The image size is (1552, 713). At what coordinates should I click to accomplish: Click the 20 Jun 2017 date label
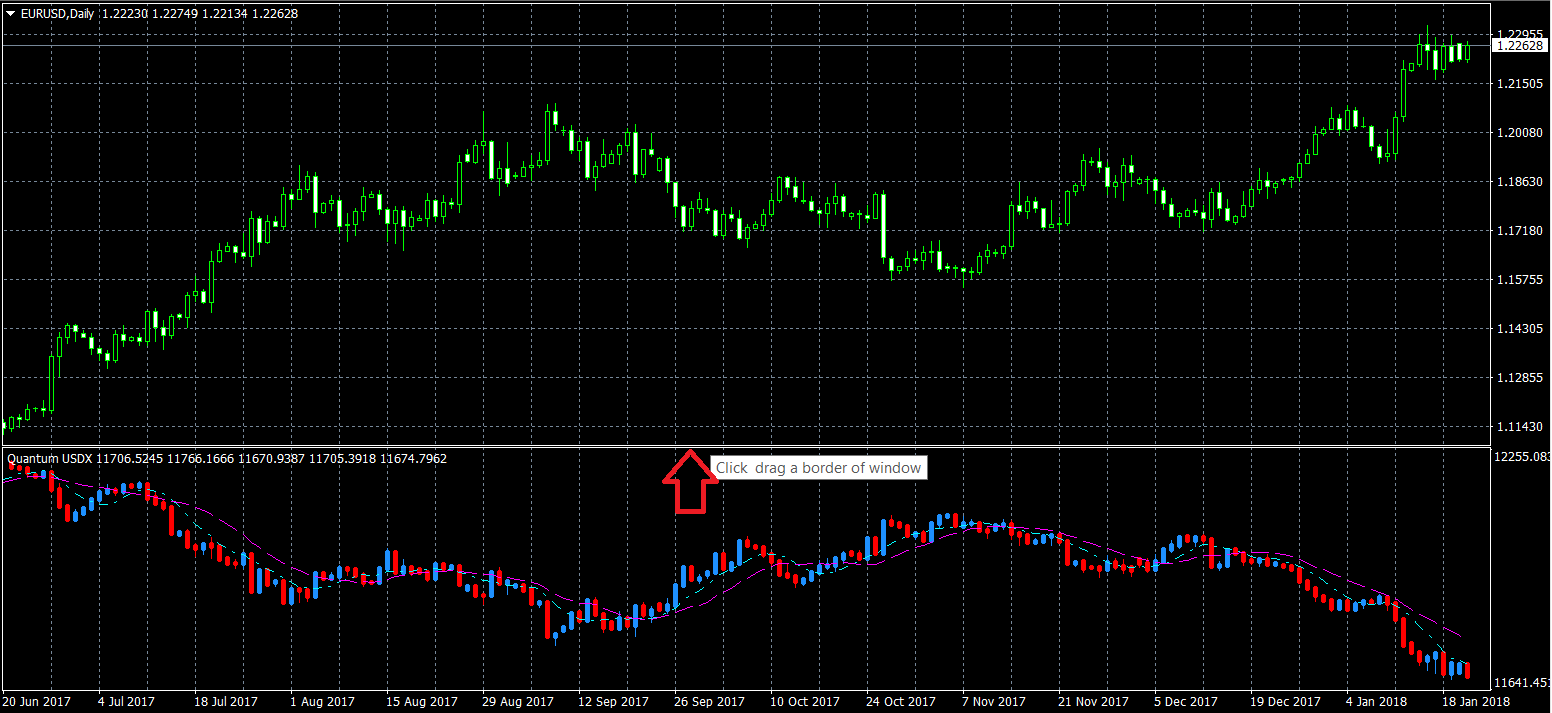pyautogui.click(x=38, y=702)
